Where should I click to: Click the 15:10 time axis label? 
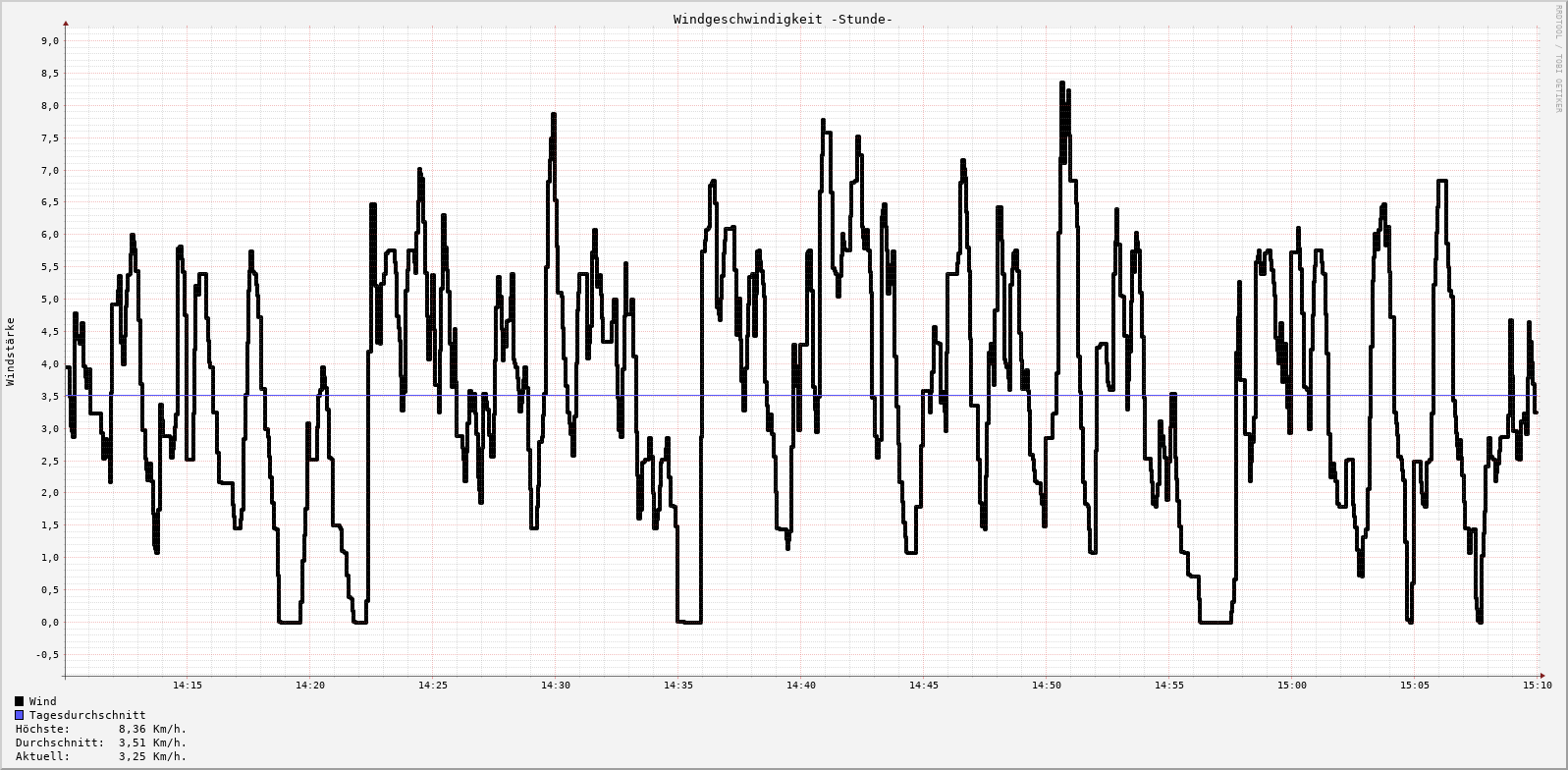coord(1537,686)
